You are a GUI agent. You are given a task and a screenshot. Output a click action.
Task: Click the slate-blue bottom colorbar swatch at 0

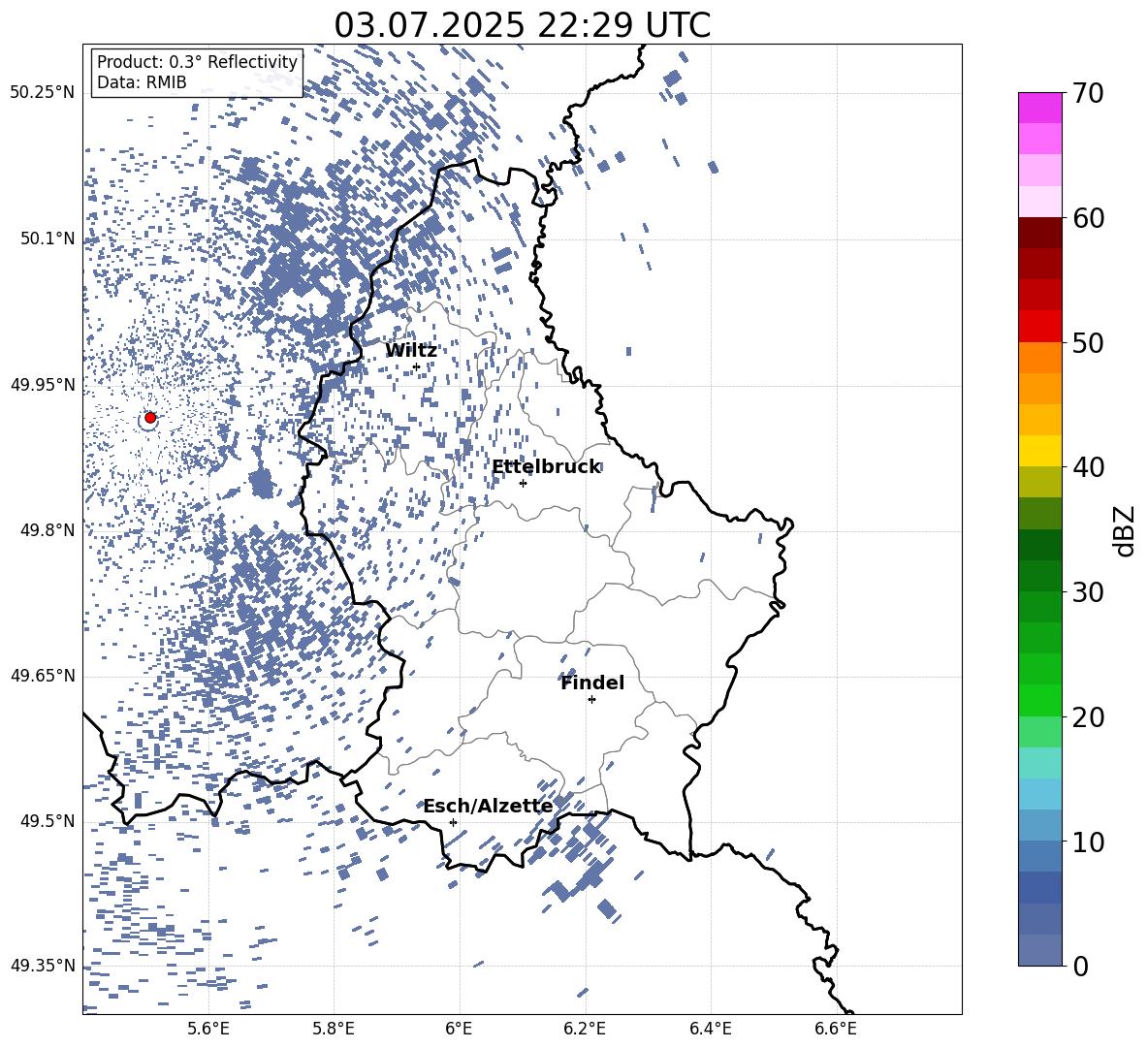point(1040,950)
